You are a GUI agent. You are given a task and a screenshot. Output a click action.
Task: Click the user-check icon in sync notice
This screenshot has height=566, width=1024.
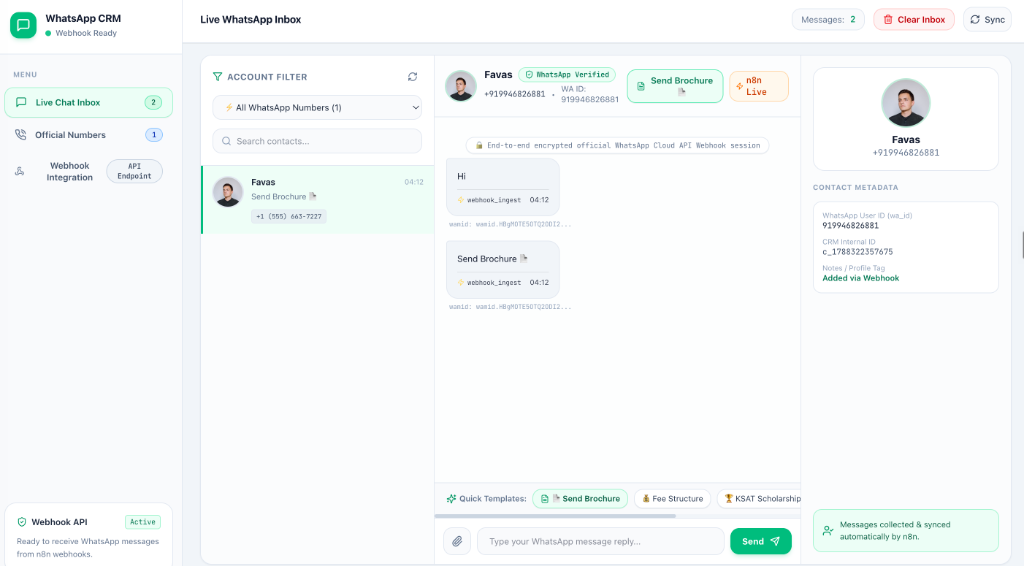pyautogui.click(x=828, y=531)
